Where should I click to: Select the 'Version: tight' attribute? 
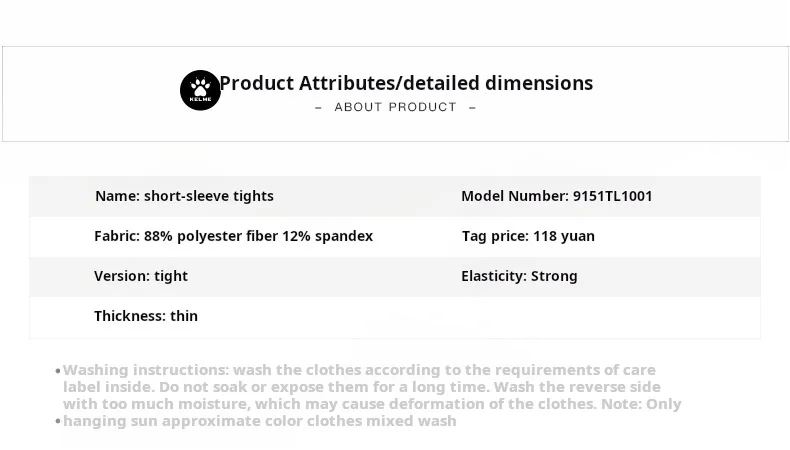coord(141,276)
